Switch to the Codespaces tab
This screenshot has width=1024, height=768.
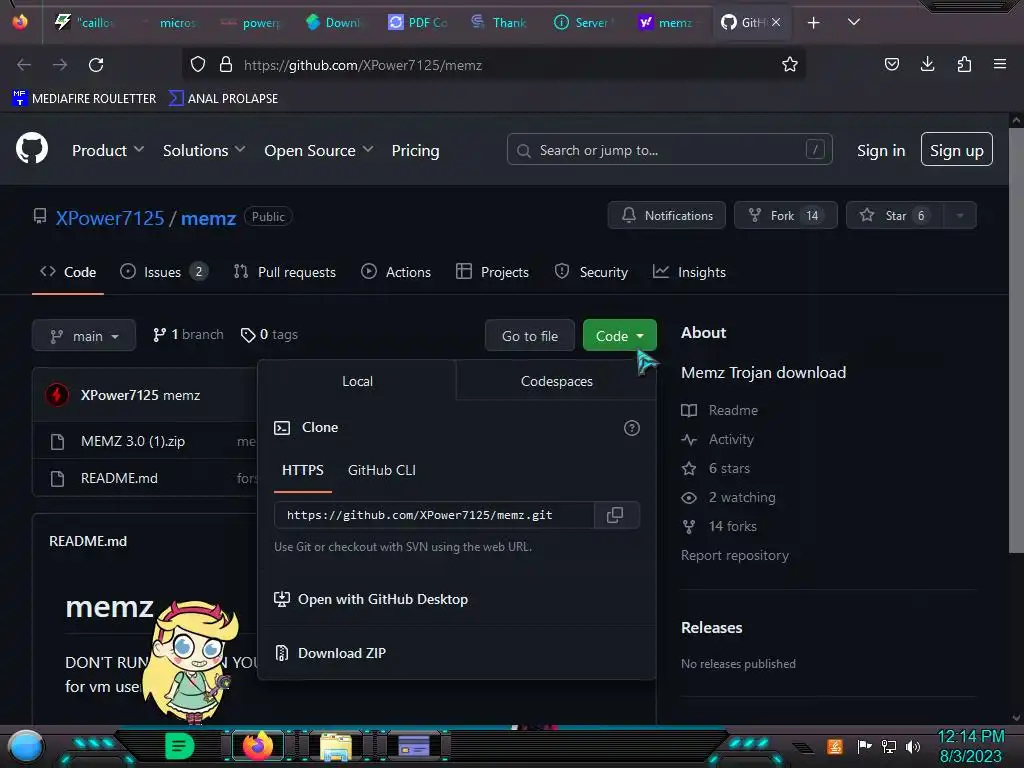pyautogui.click(x=556, y=381)
